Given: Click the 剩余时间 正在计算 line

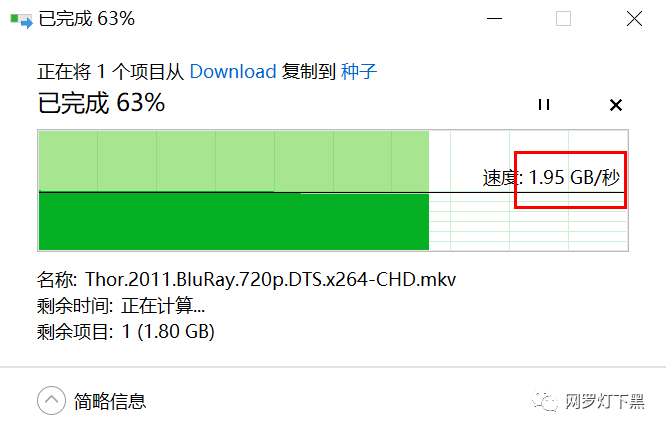Looking at the screenshot, I should point(121,306).
